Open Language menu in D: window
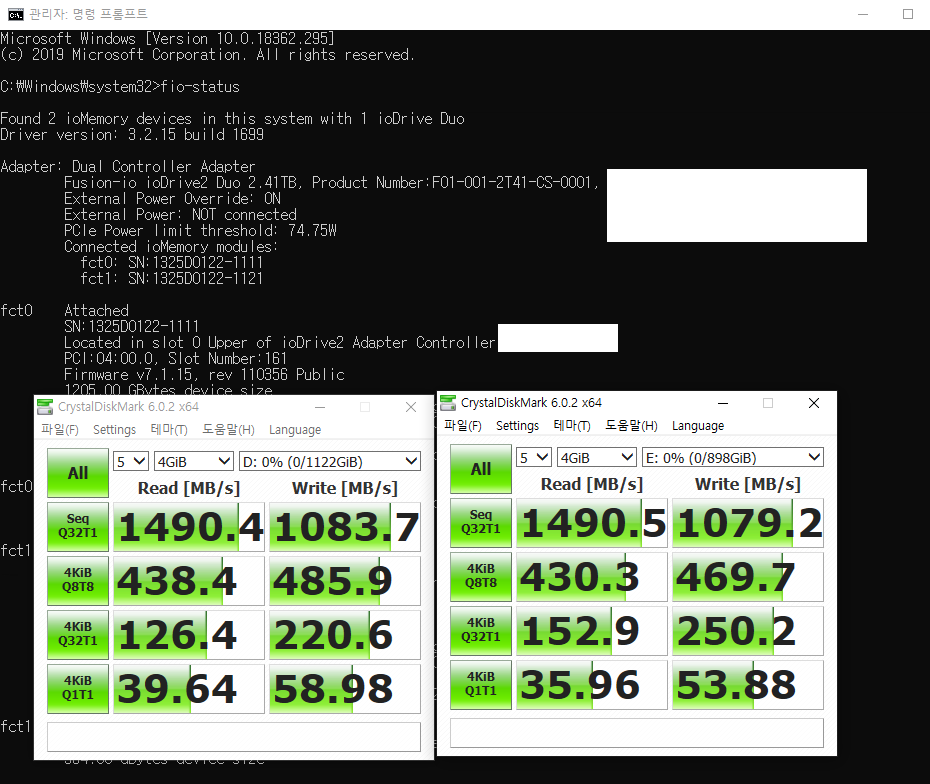 [x=295, y=429]
